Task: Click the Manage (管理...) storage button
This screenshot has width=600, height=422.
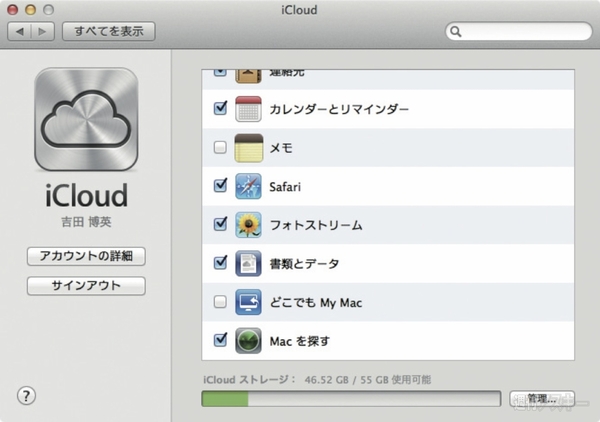Action: coord(542,399)
